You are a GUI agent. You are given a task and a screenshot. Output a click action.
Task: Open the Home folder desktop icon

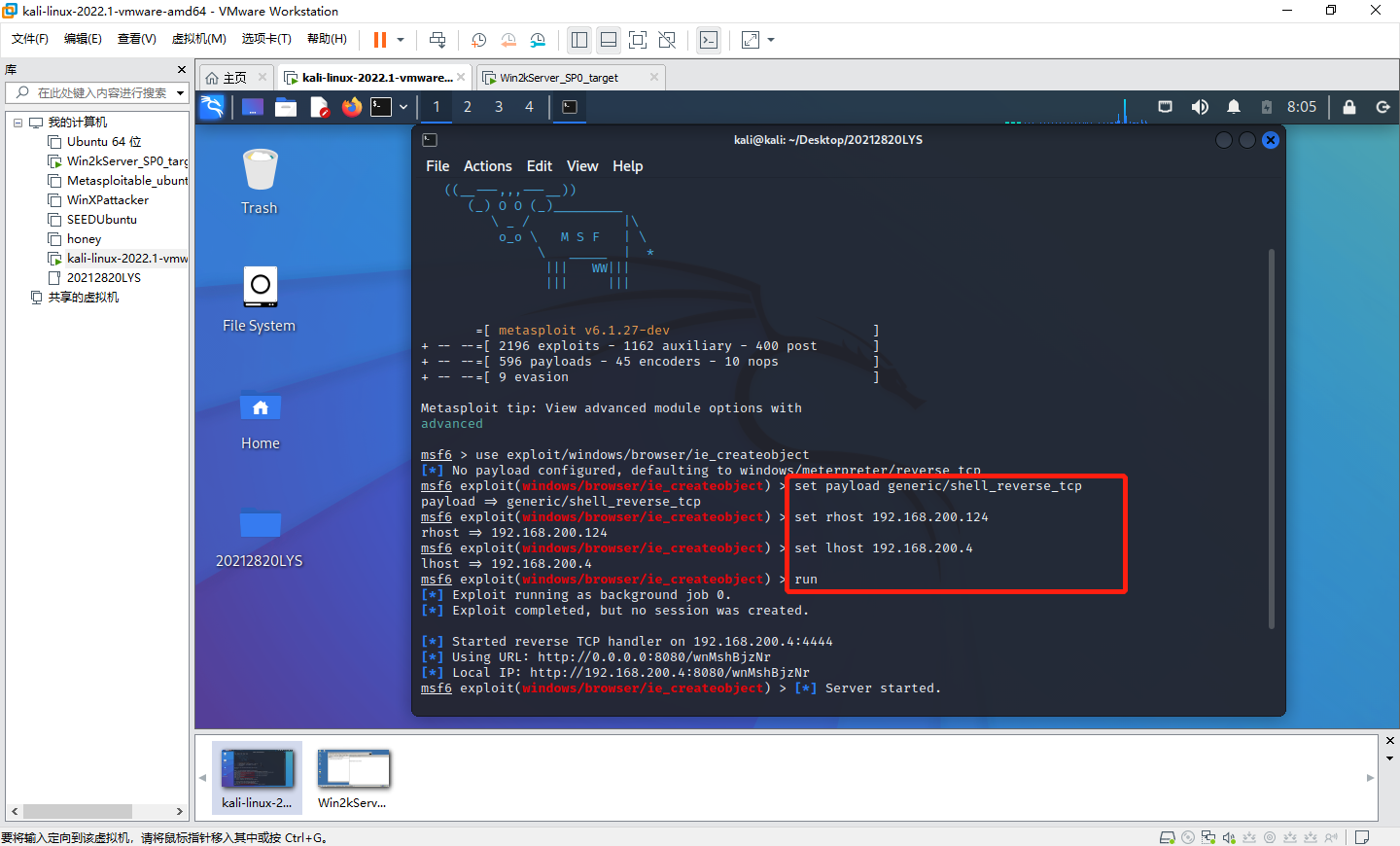point(261,421)
